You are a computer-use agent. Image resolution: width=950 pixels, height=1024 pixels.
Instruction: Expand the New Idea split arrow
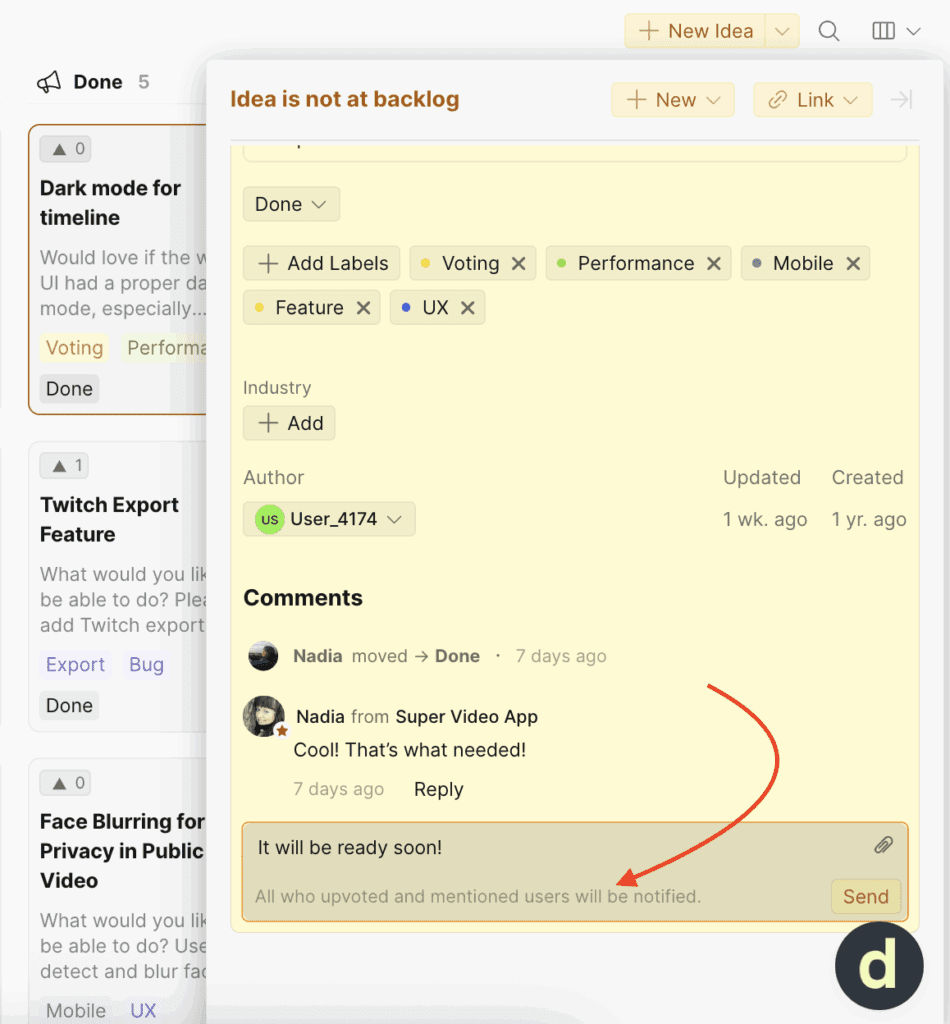point(782,31)
